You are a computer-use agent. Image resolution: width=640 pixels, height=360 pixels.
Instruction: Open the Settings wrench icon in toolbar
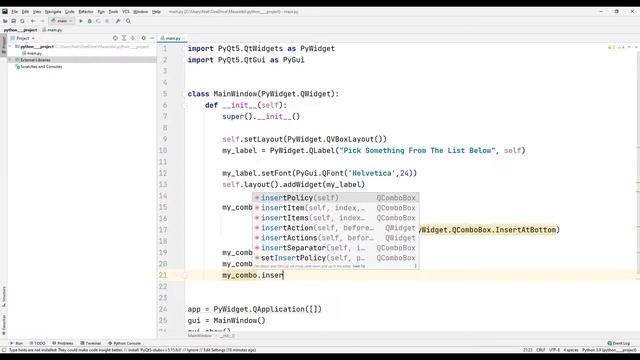[118, 21]
